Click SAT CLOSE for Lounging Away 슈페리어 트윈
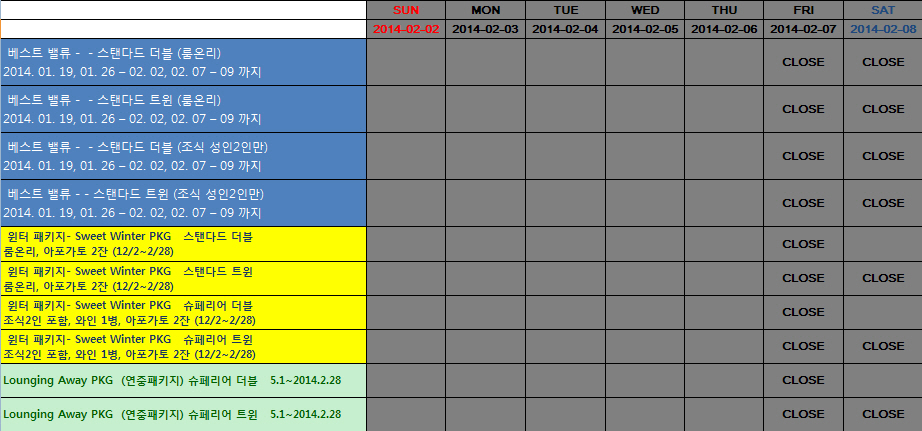Image resolution: width=922 pixels, height=431 pixels. tap(883, 415)
